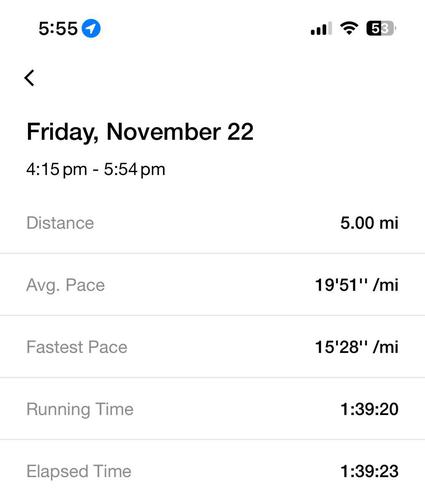The width and height of the screenshot is (425, 500).
Task: Tap the battery level indicator
Action: tap(381, 28)
